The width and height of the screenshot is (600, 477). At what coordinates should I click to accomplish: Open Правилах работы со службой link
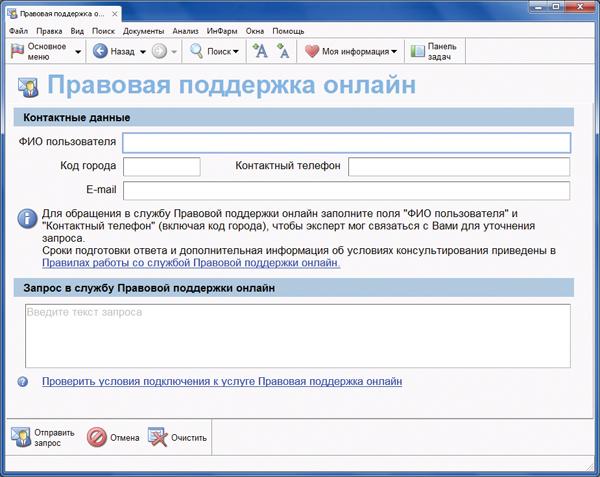point(190,264)
